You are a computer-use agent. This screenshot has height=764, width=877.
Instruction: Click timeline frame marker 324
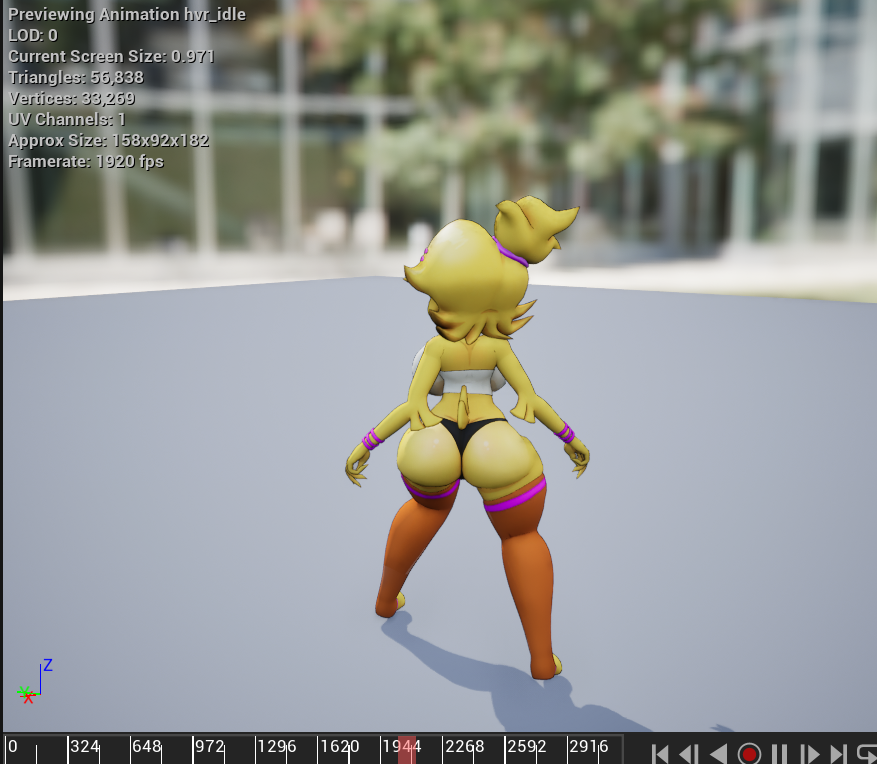point(85,746)
